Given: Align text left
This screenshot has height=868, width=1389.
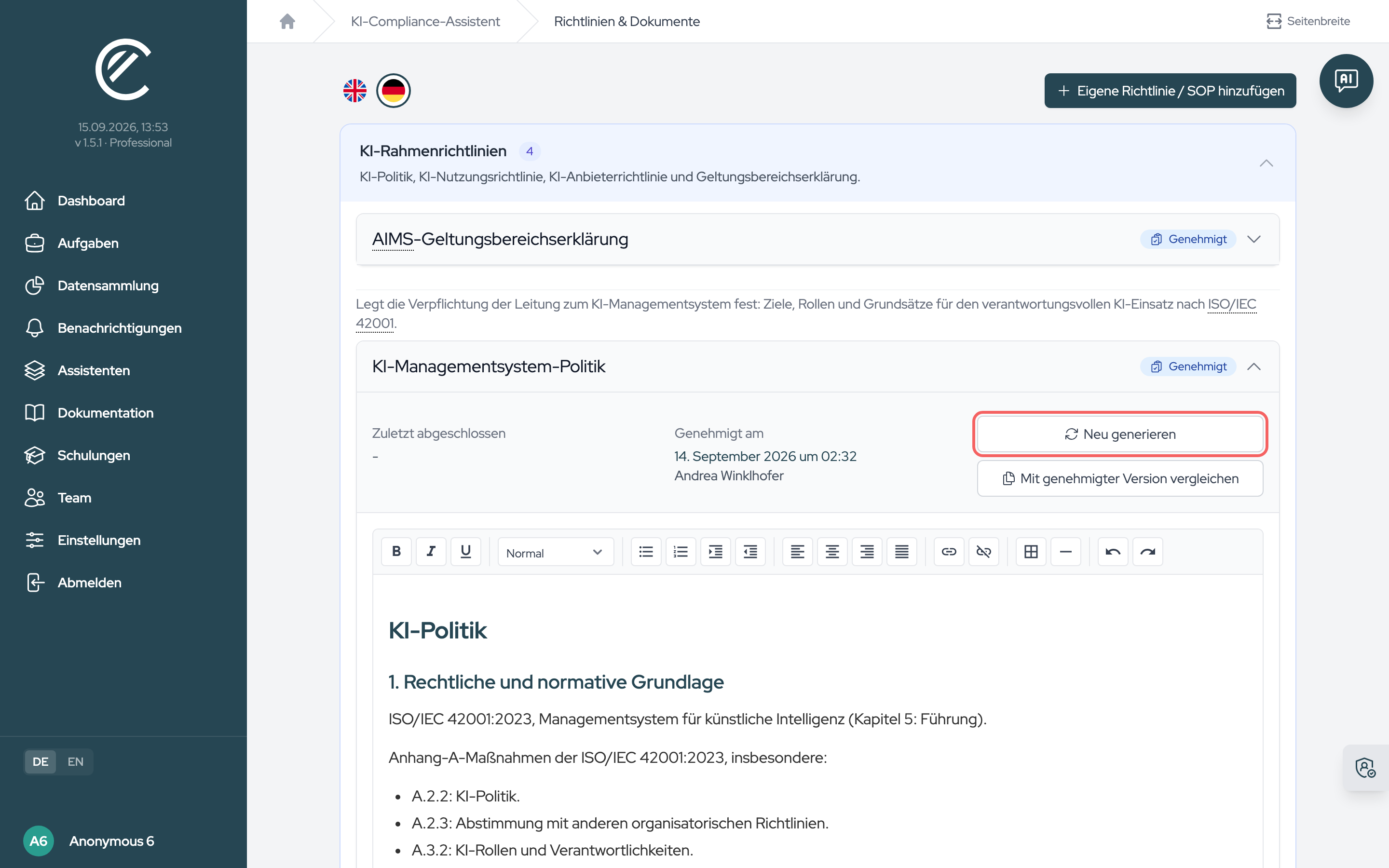Looking at the screenshot, I should pos(797,552).
